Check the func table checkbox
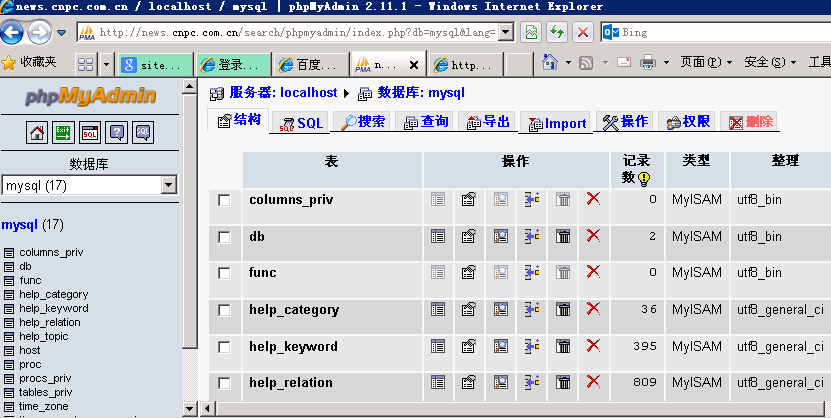The height and width of the screenshot is (418, 831). [224, 273]
